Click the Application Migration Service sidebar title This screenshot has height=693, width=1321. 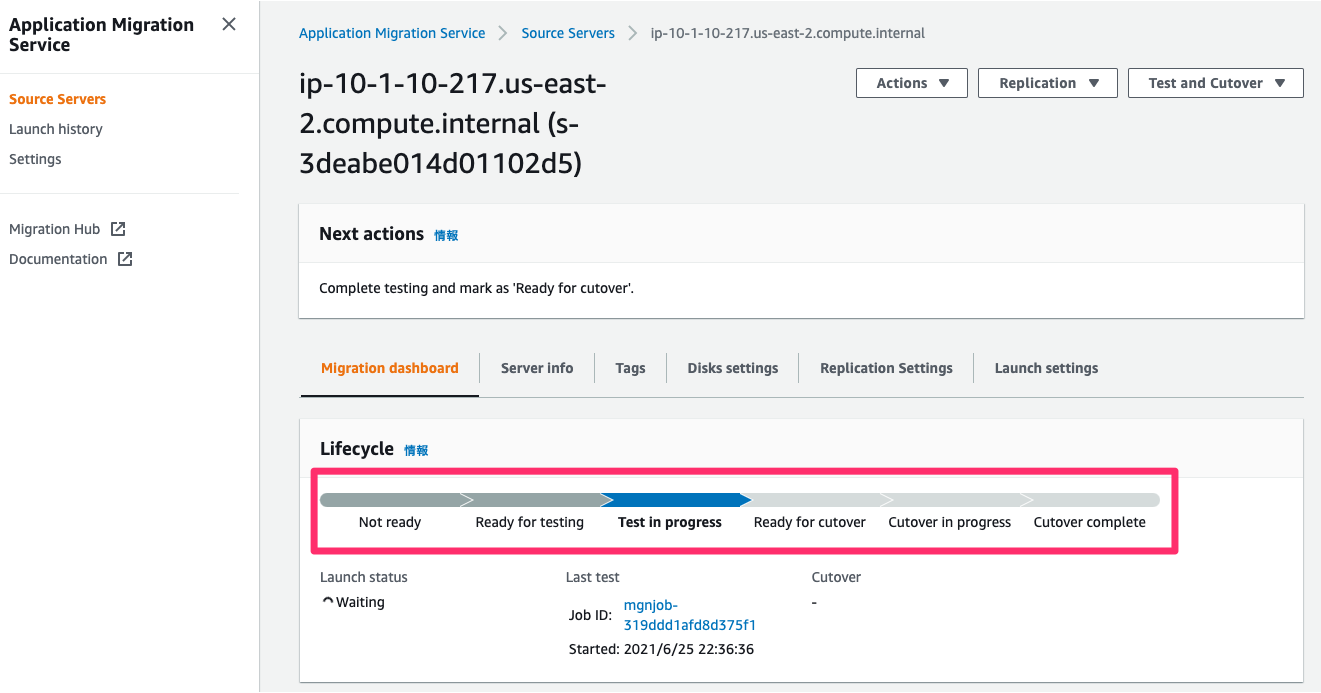coord(101,35)
